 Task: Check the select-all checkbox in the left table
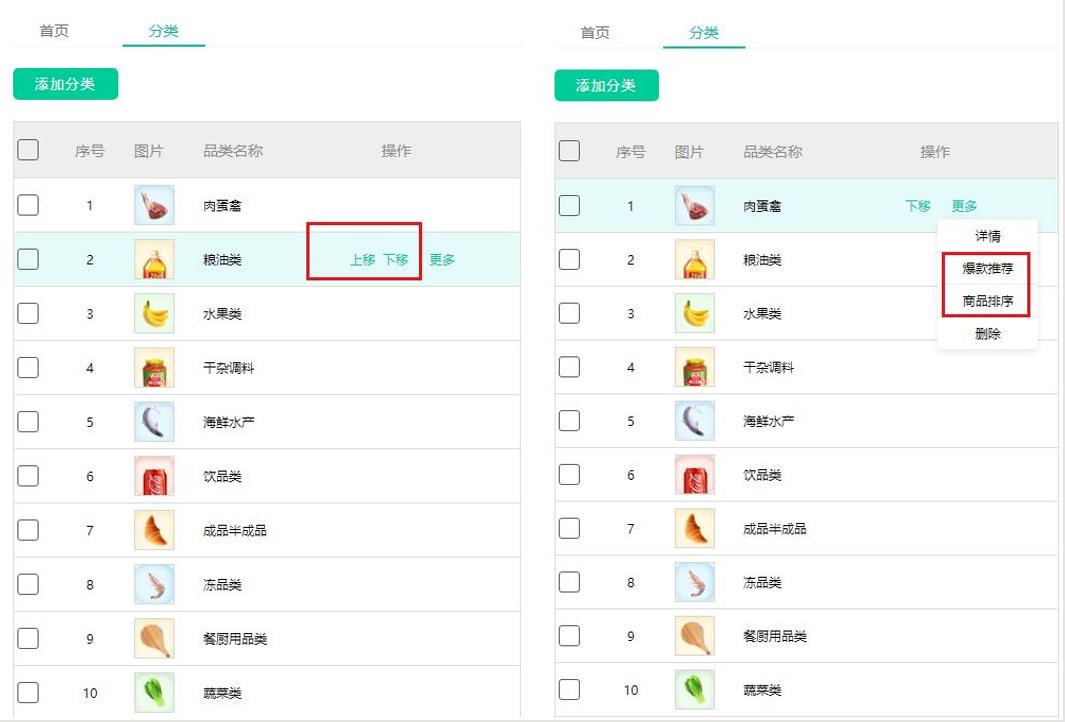[x=28, y=149]
